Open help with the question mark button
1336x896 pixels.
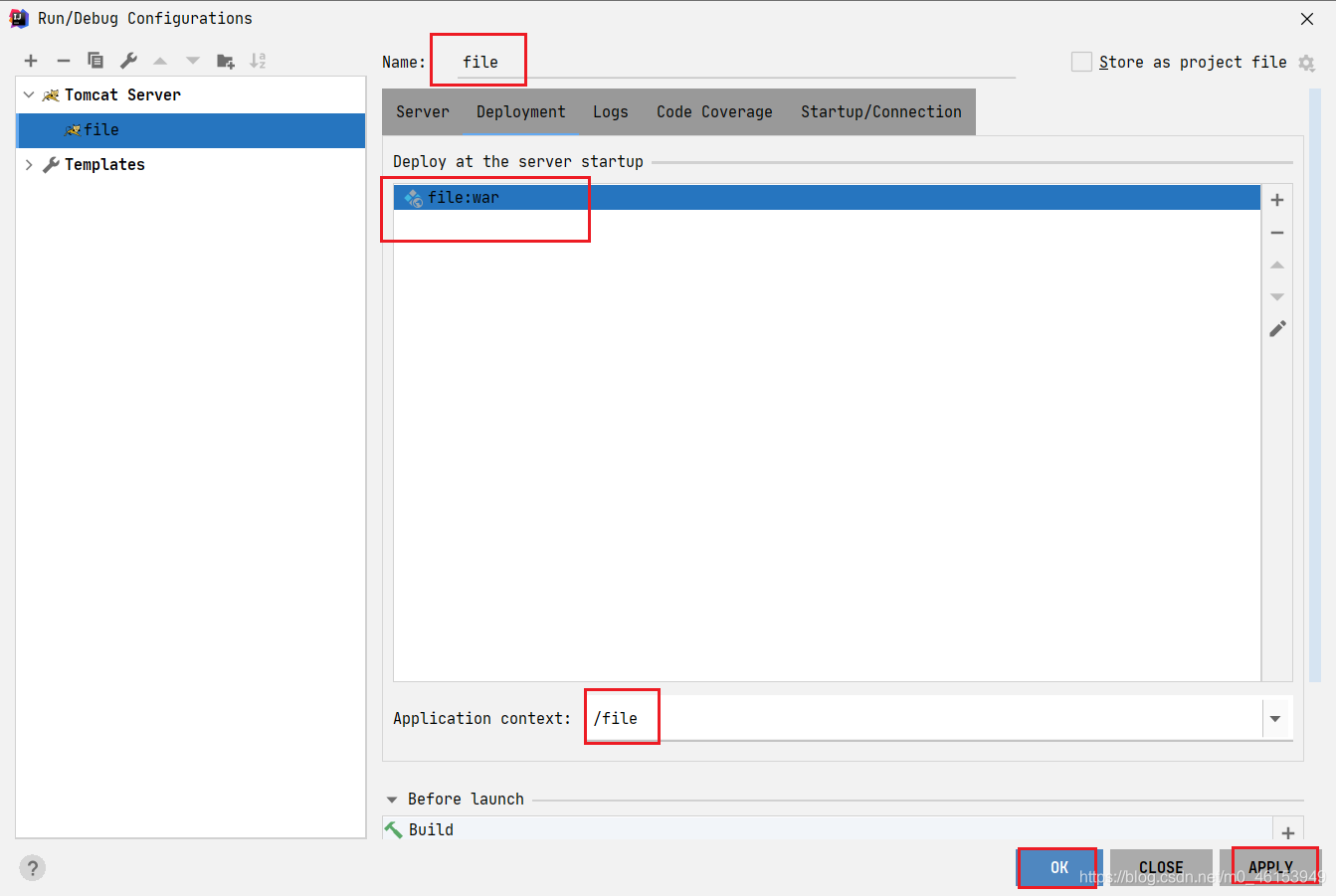(x=33, y=868)
